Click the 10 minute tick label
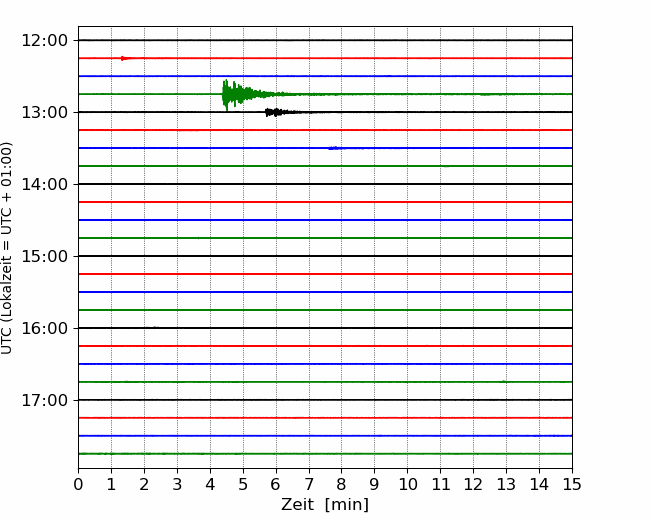 tap(407, 485)
